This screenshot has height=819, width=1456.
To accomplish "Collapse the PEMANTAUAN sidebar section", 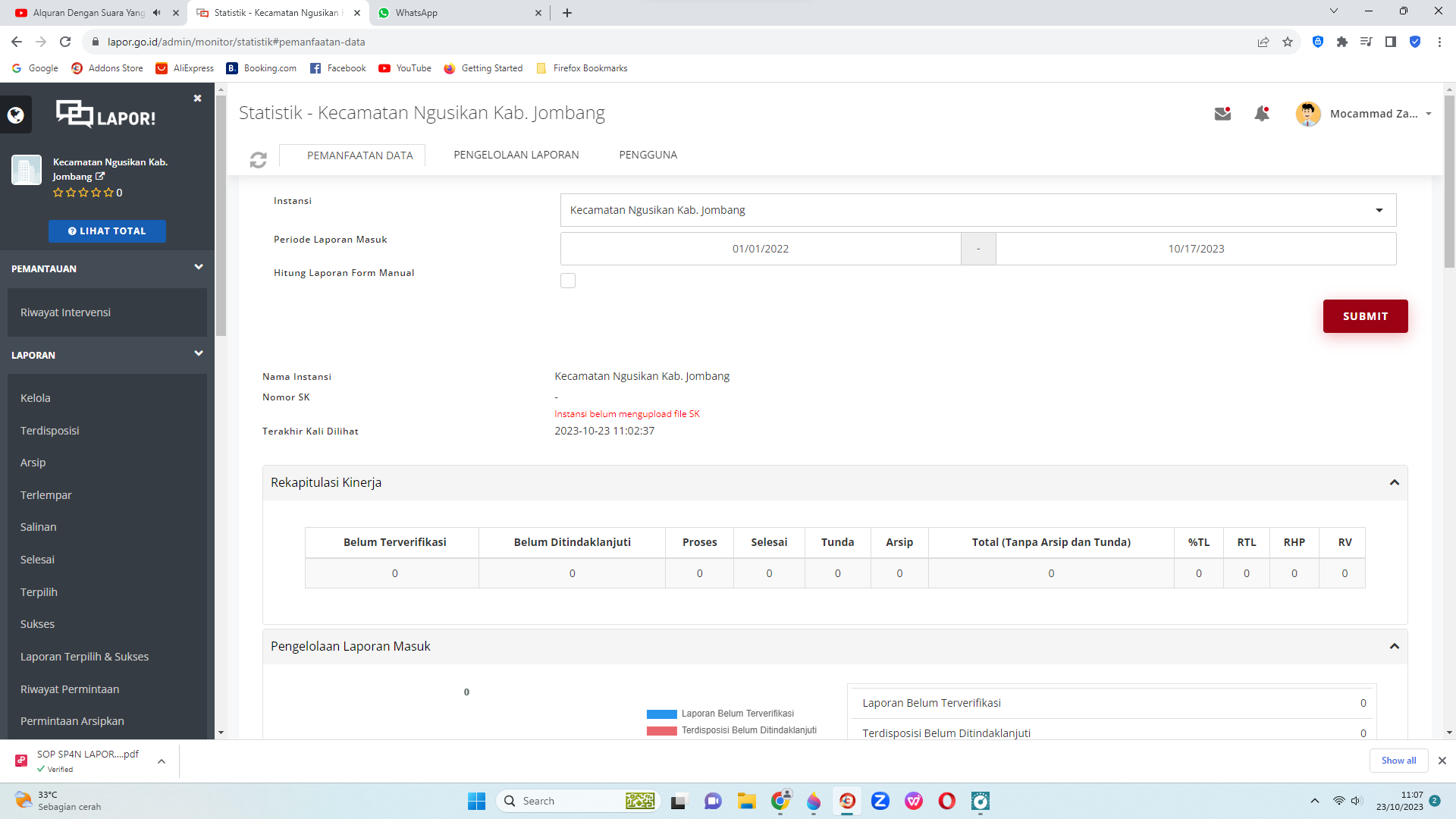I will [x=198, y=268].
